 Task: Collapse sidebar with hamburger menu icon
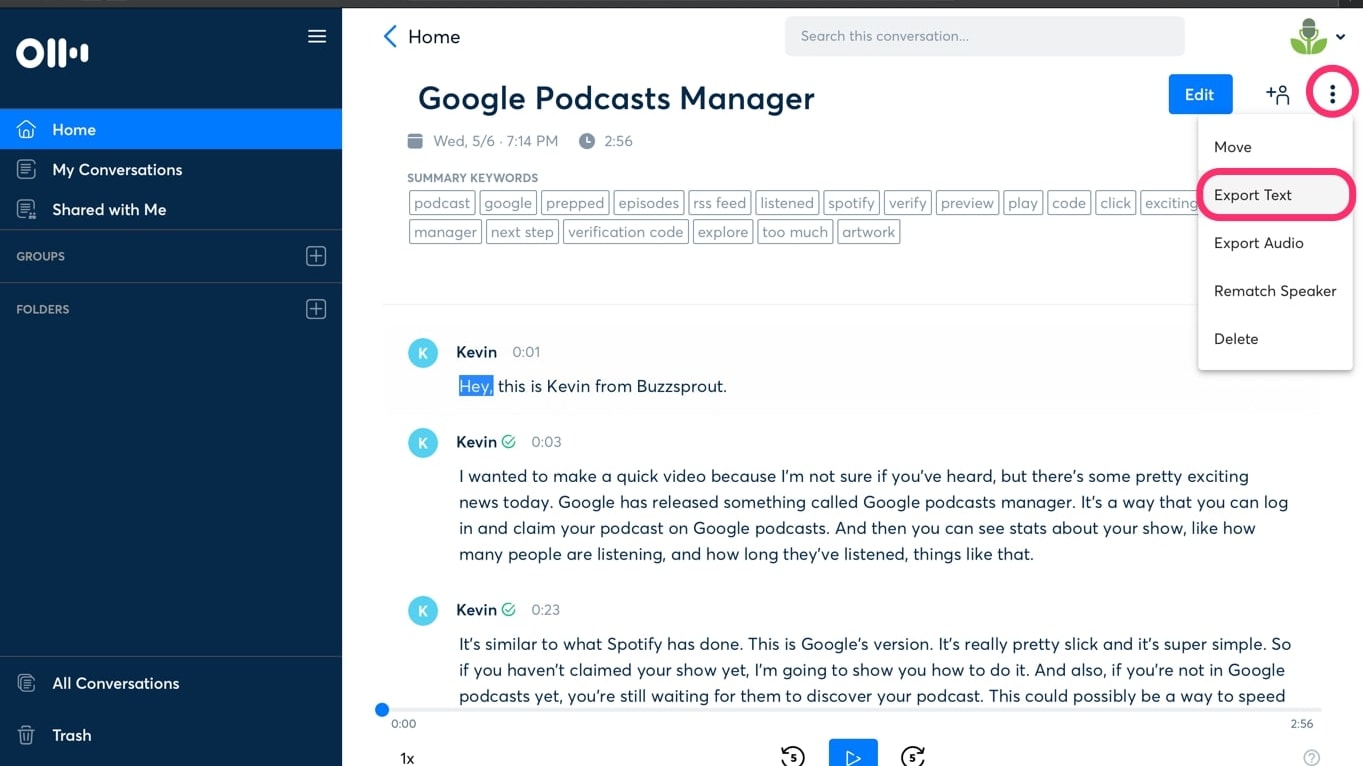coord(317,37)
